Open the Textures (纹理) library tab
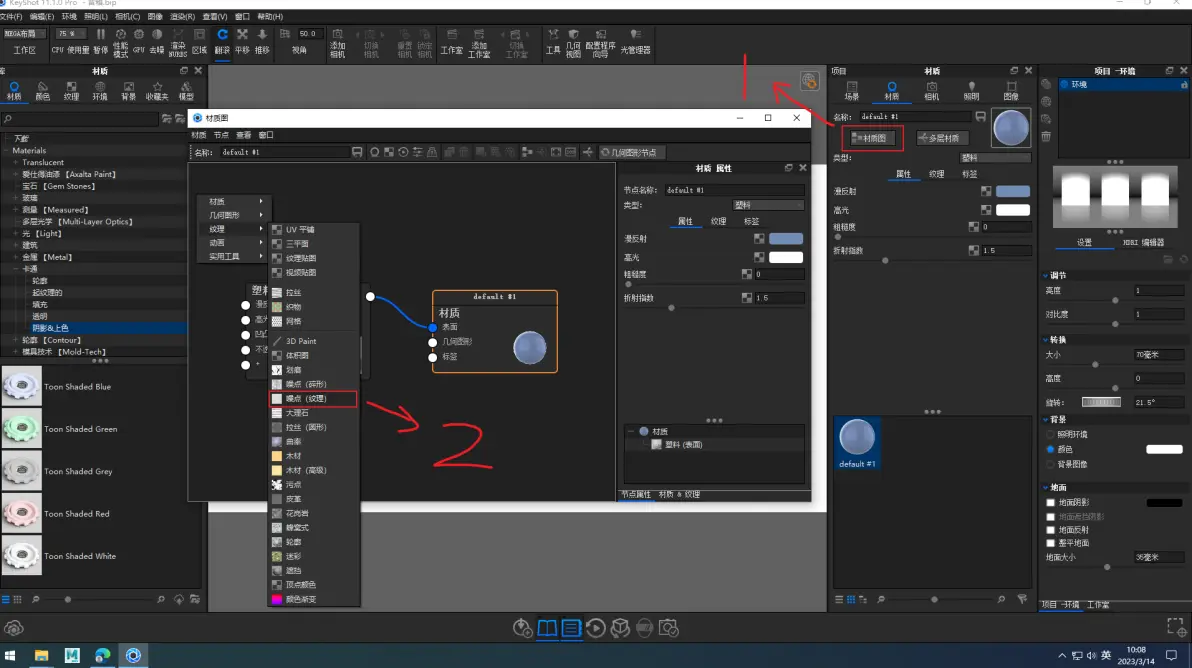The image size is (1192, 668). pyautogui.click(x=71, y=91)
